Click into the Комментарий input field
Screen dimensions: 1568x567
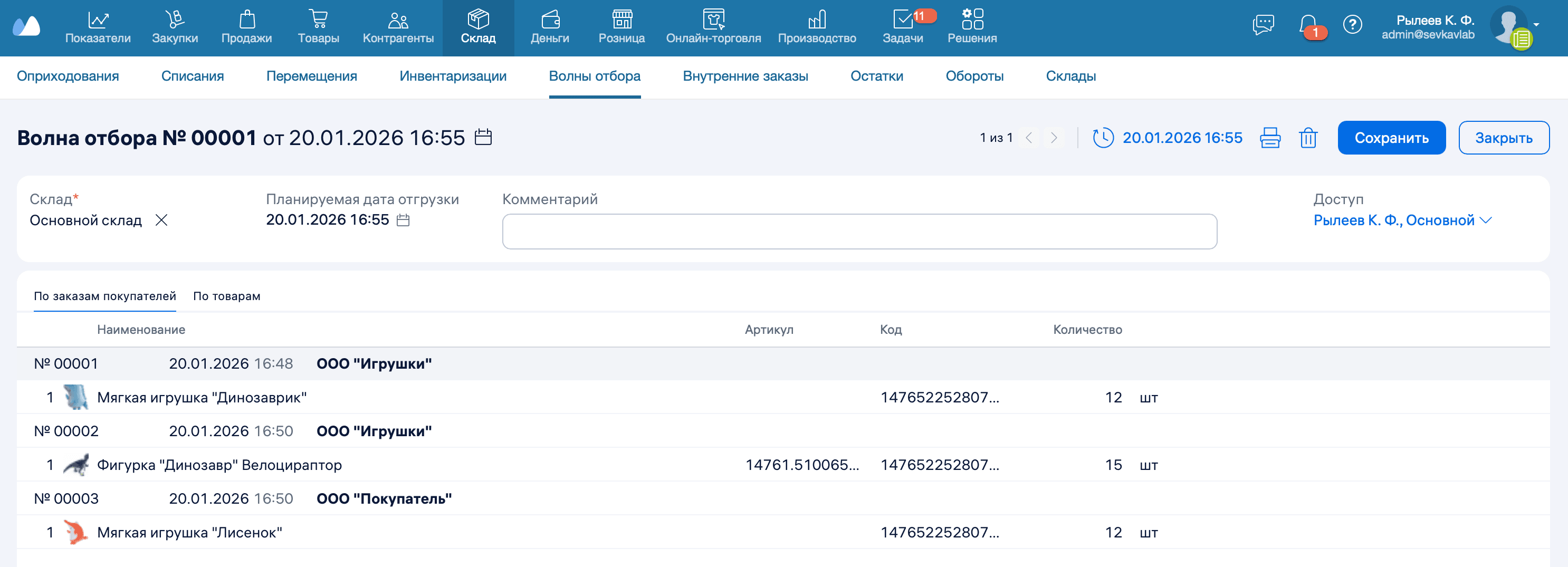click(x=859, y=232)
